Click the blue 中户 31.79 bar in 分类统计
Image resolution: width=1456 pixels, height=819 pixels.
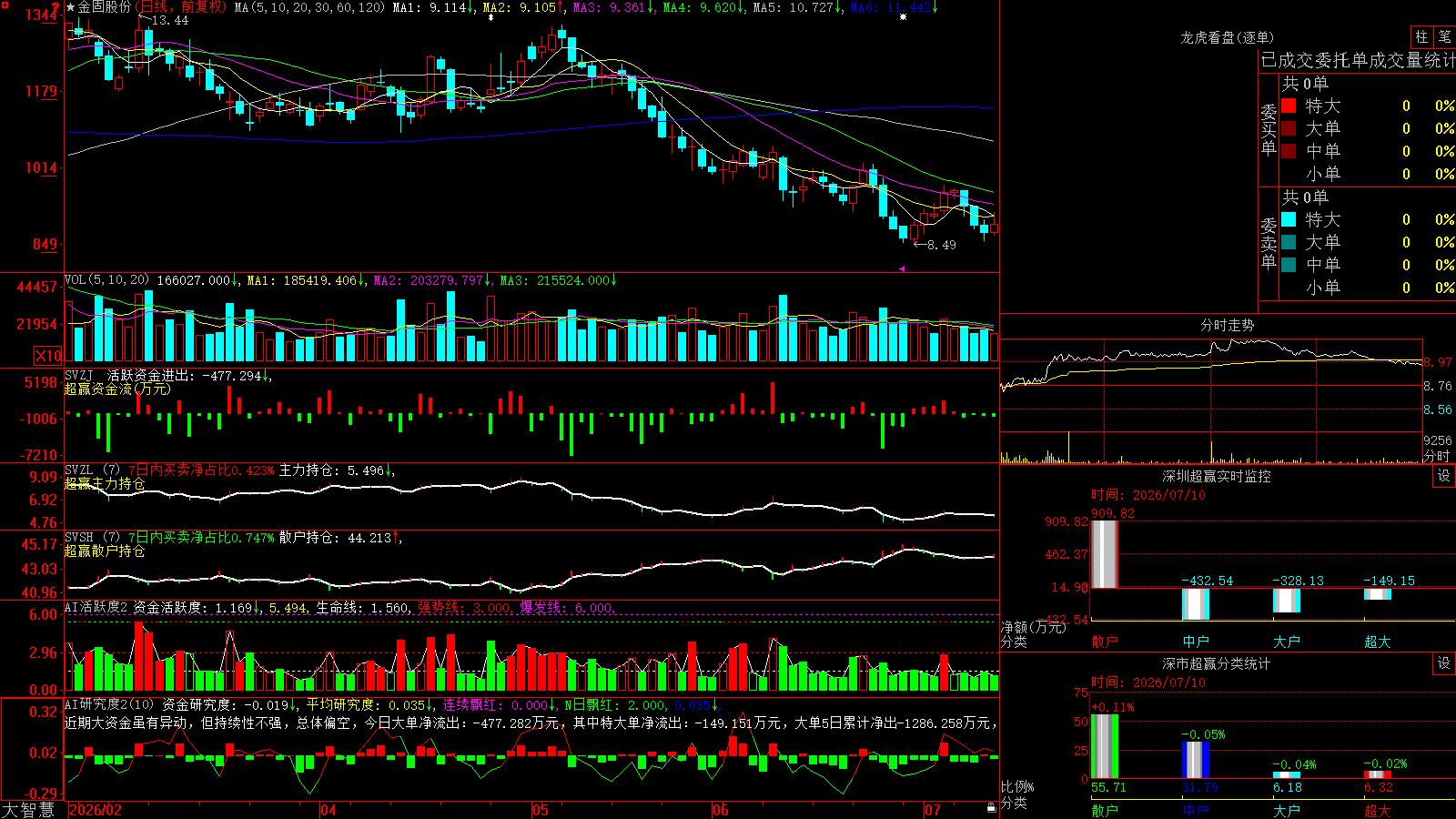[1196, 760]
